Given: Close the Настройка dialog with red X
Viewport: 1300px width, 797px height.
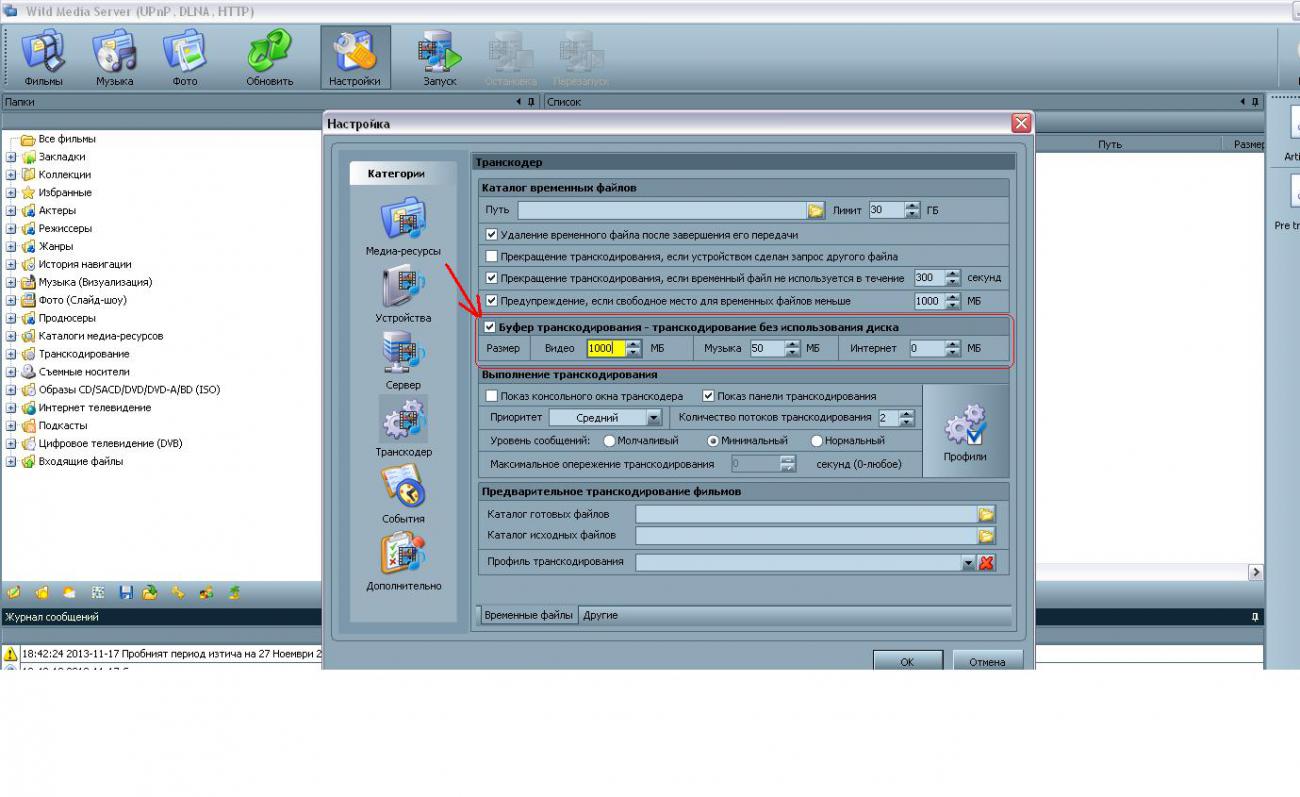Looking at the screenshot, I should tap(1020, 123).
